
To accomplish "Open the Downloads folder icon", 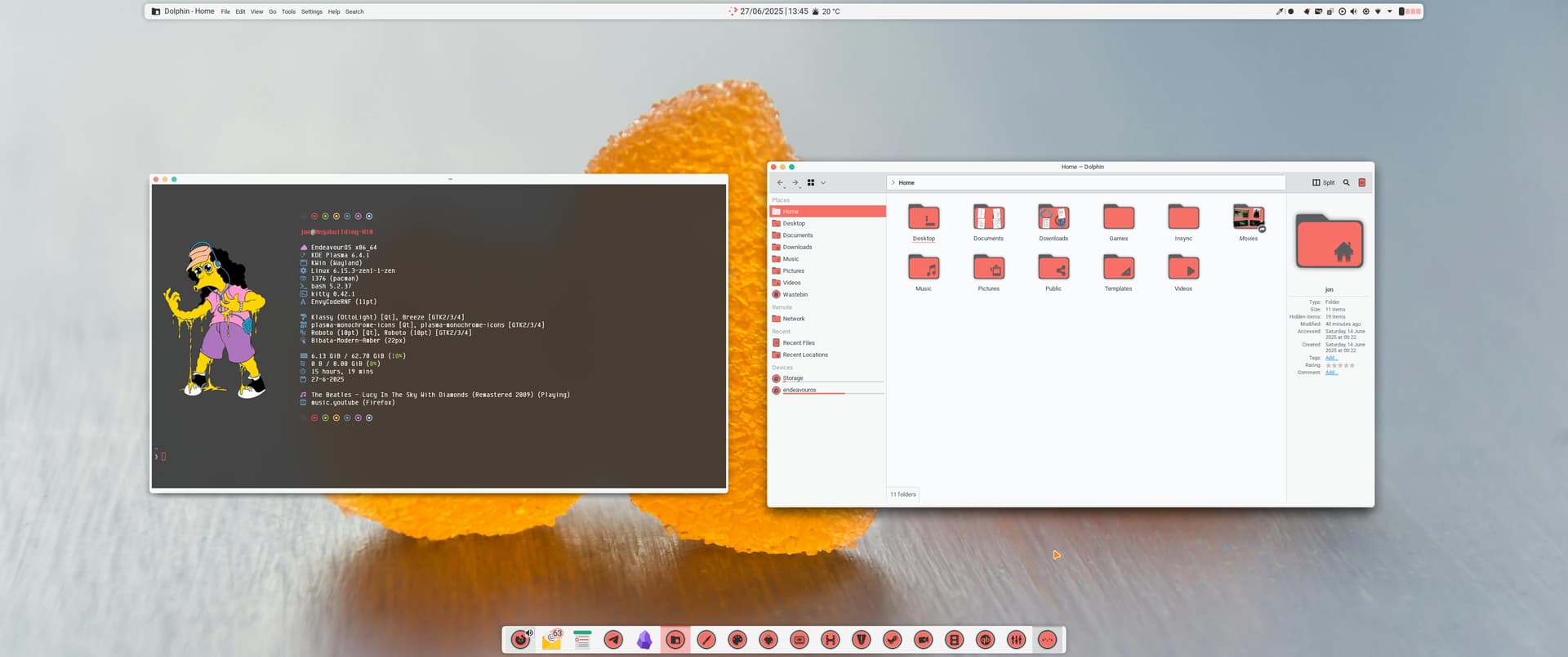I will (x=1053, y=218).
